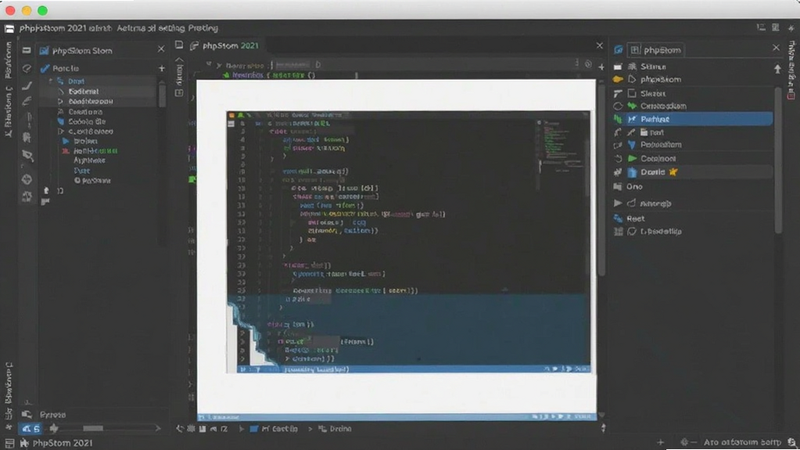Click the rightmost icon in the top-right title bar
This screenshot has height=450, width=800.
[x=791, y=28]
